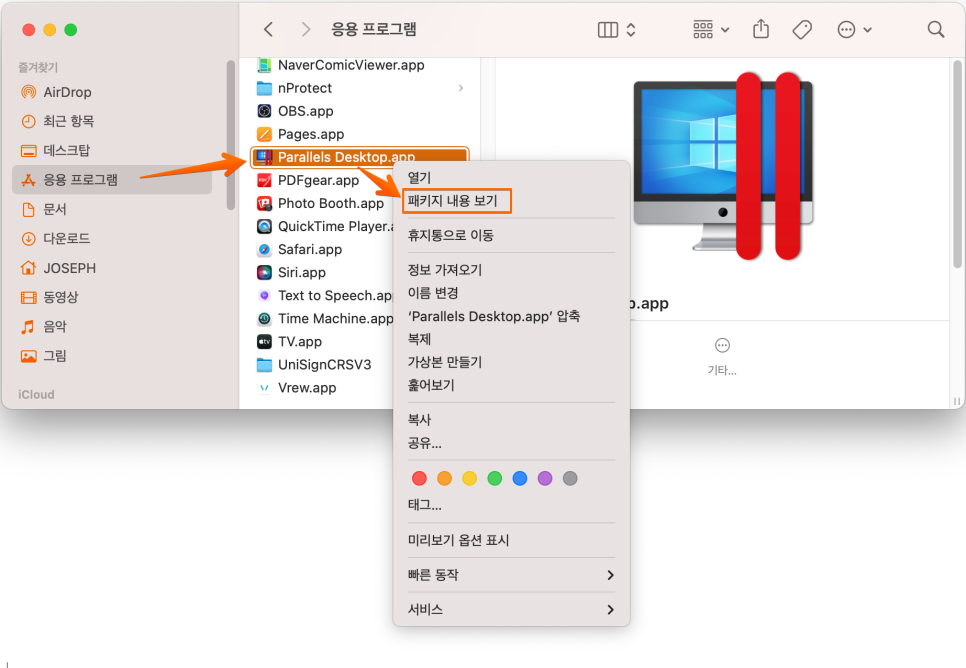The width and height of the screenshot is (966, 668).
Task: Click the preview pane scrollbar
Action: (x=957, y=164)
